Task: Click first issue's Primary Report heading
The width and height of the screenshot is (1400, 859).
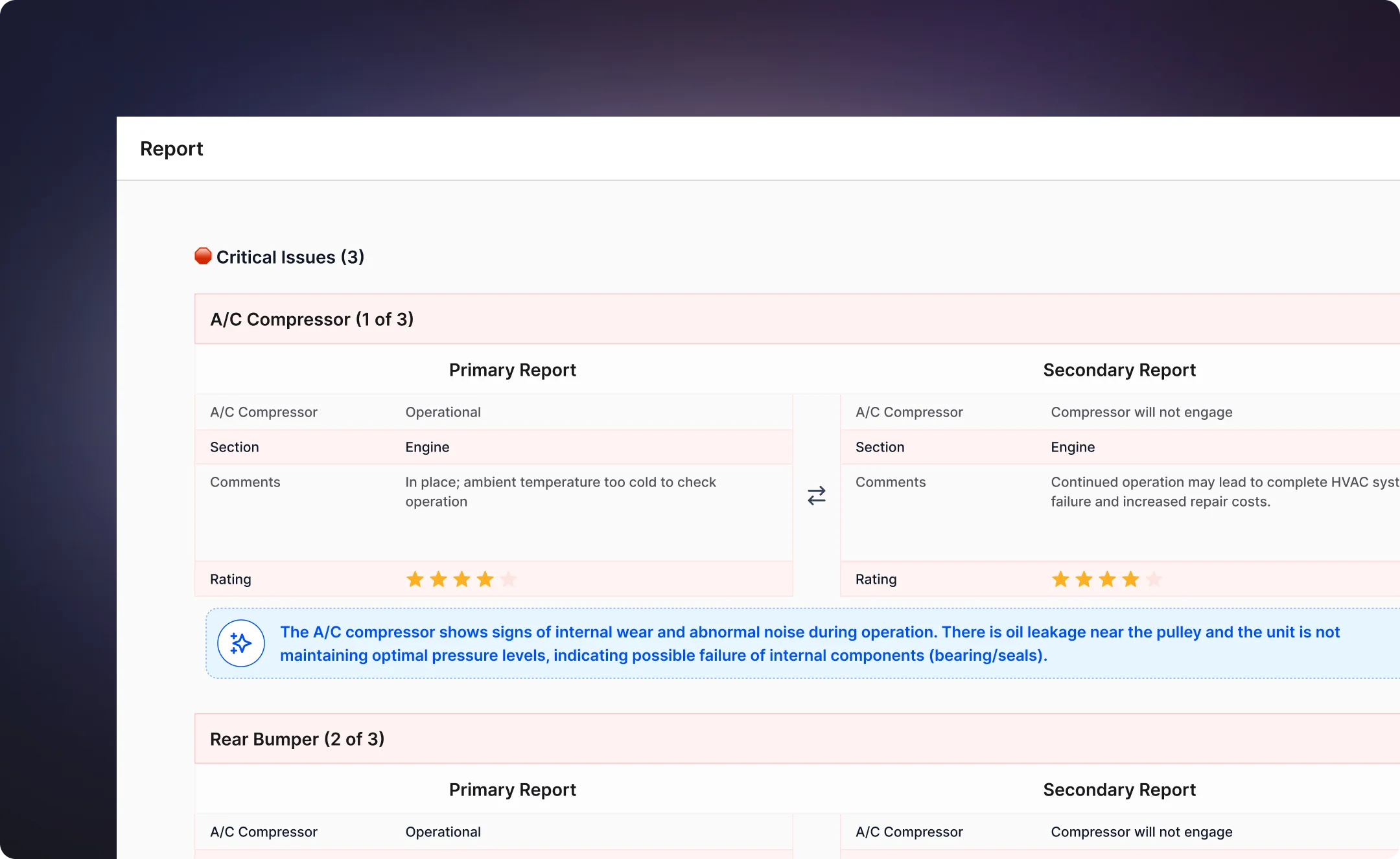Action: (x=513, y=370)
